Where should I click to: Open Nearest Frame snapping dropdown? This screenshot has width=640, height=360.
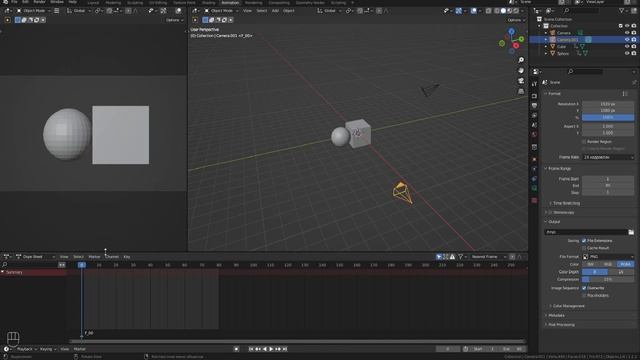click(489, 257)
